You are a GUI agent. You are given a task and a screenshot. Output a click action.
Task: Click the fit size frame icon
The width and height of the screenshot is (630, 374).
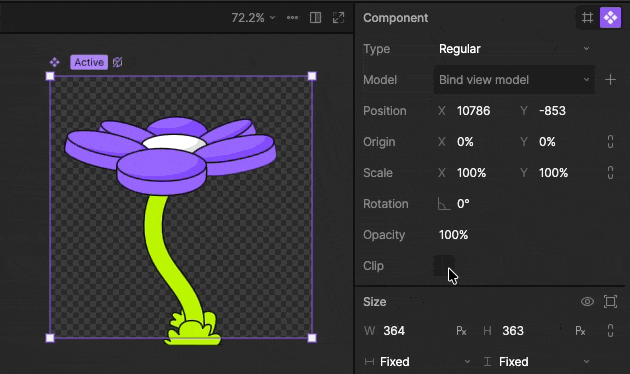point(610,302)
